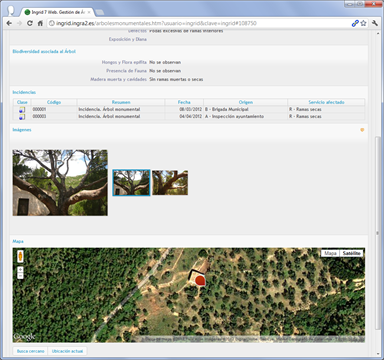
Task: Bookmark page with star icon
Action: 363,23
